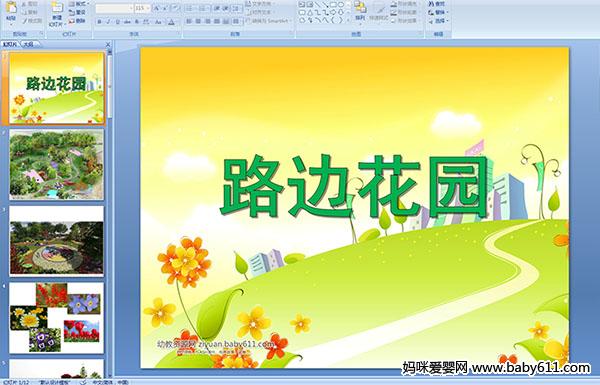Click the Format Painter icon
Screen dimensions: 600x385
click(32, 21)
